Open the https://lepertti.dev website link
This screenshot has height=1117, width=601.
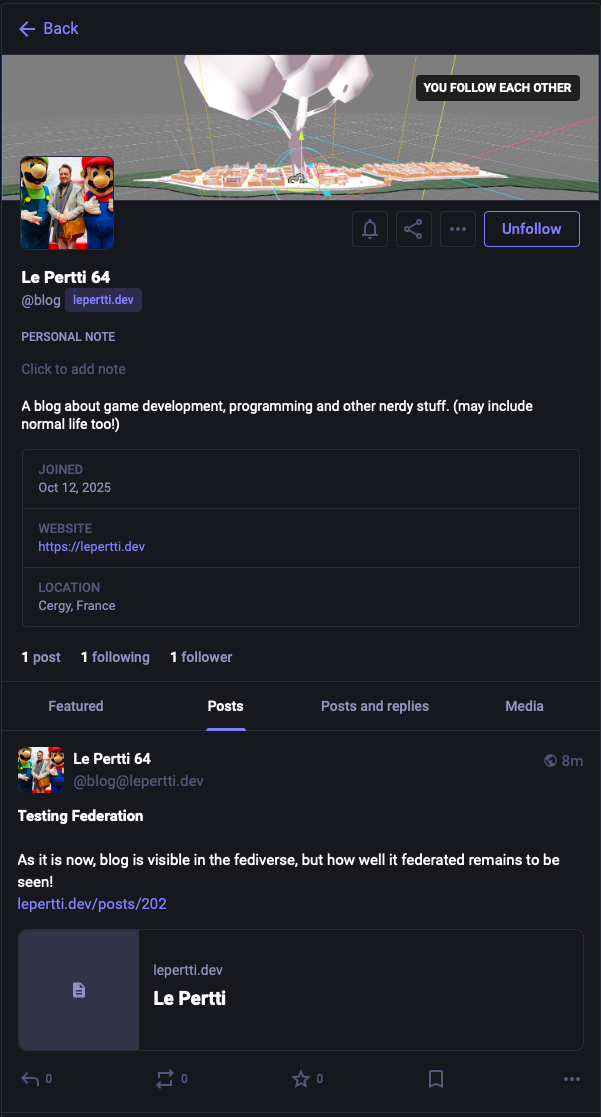(92, 547)
